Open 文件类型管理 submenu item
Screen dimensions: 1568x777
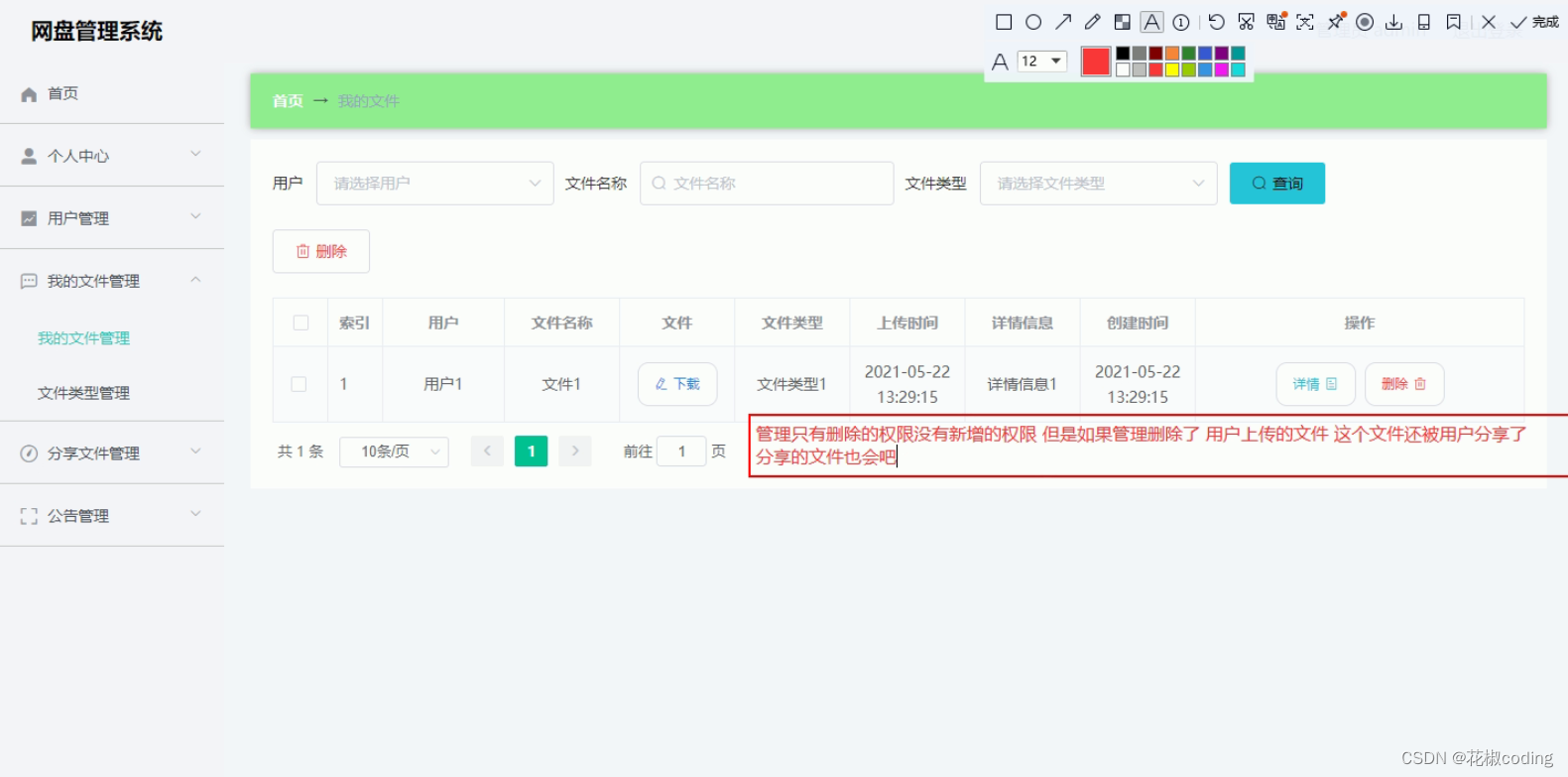(x=83, y=393)
